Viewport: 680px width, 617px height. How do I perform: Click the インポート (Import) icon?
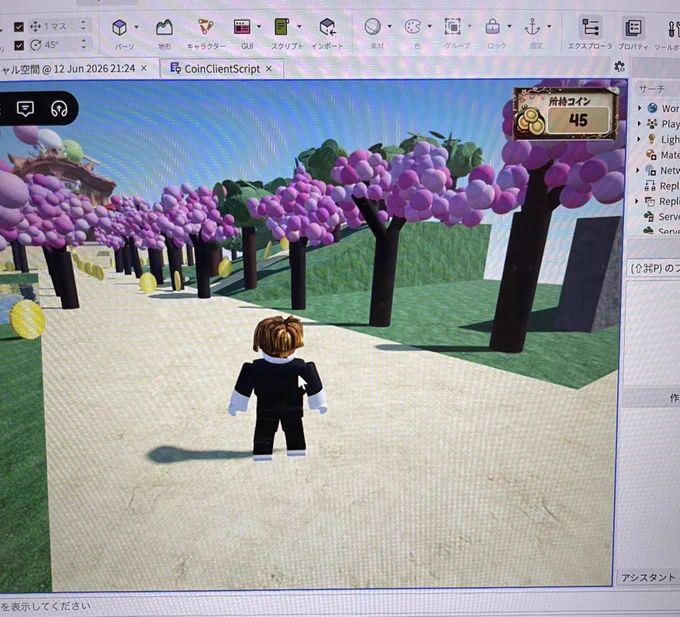click(x=327, y=27)
